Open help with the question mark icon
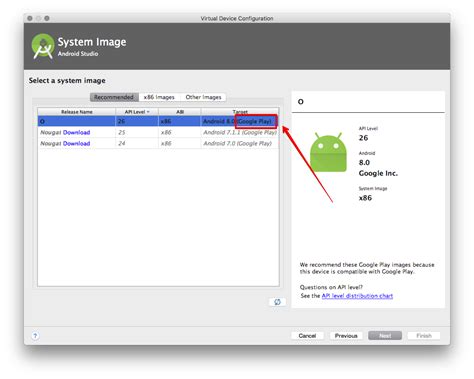The height and width of the screenshot is (379, 474). [35, 336]
